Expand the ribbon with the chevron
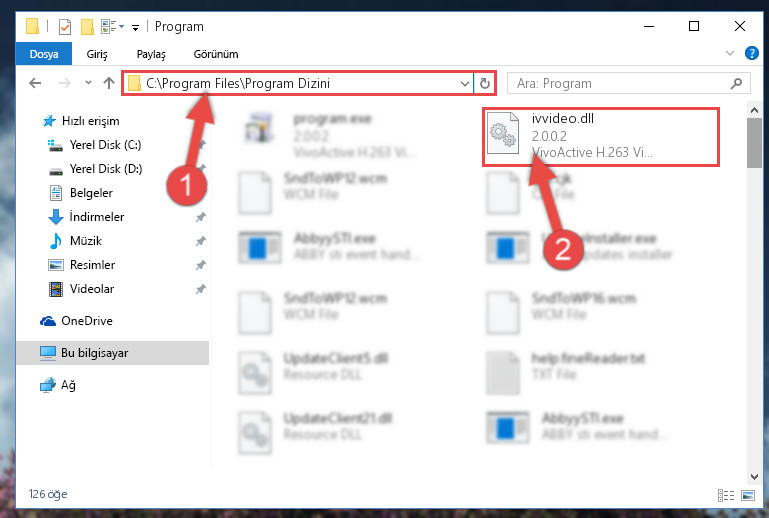This screenshot has height=518, width=769. tap(730, 53)
